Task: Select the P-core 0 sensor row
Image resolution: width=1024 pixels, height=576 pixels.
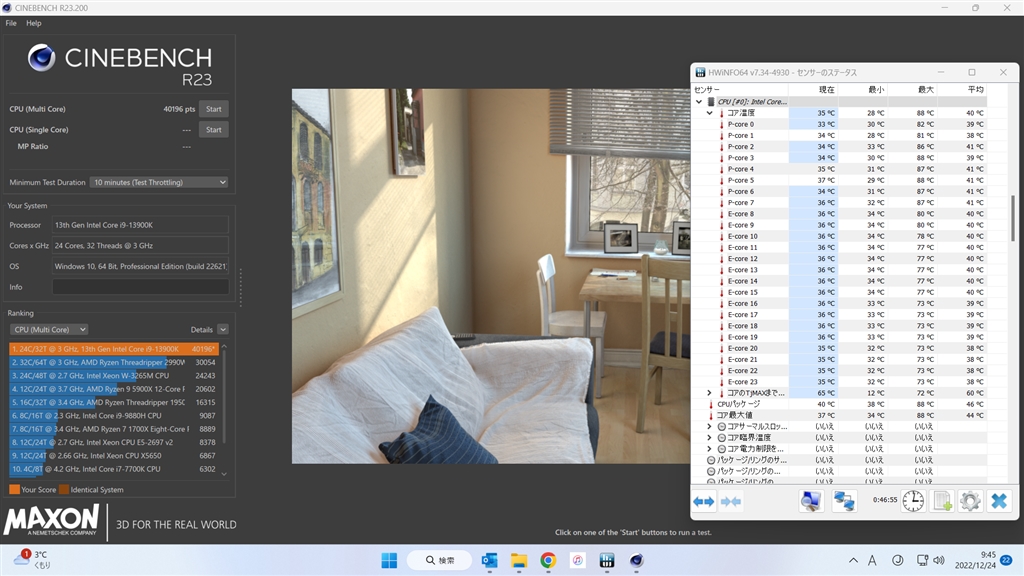Action: (840, 124)
